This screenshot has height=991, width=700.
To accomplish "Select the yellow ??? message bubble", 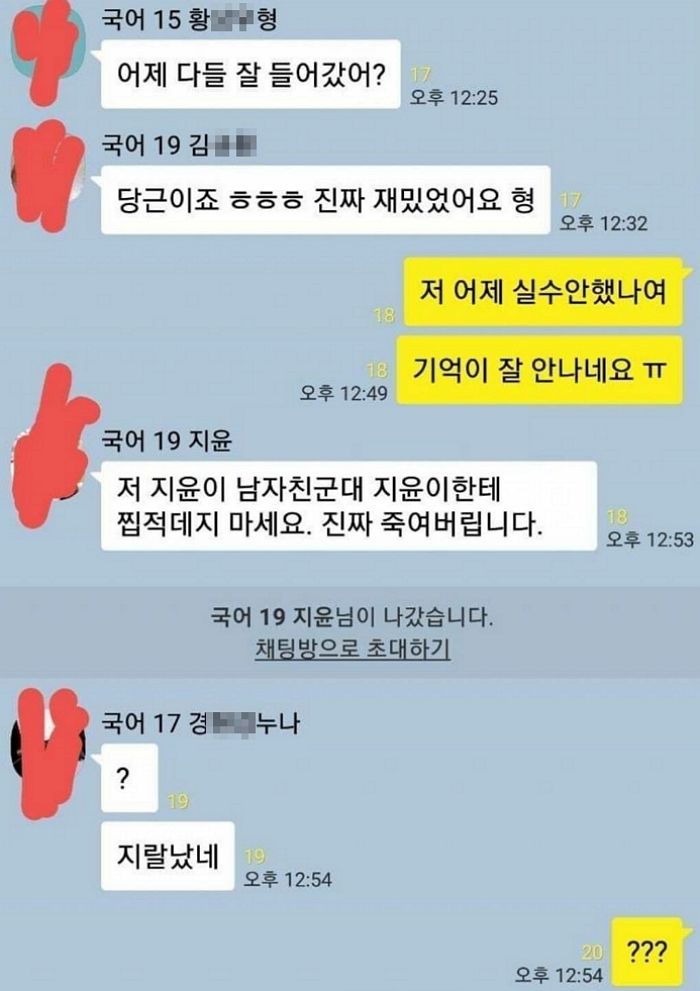I will click(x=647, y=952).
